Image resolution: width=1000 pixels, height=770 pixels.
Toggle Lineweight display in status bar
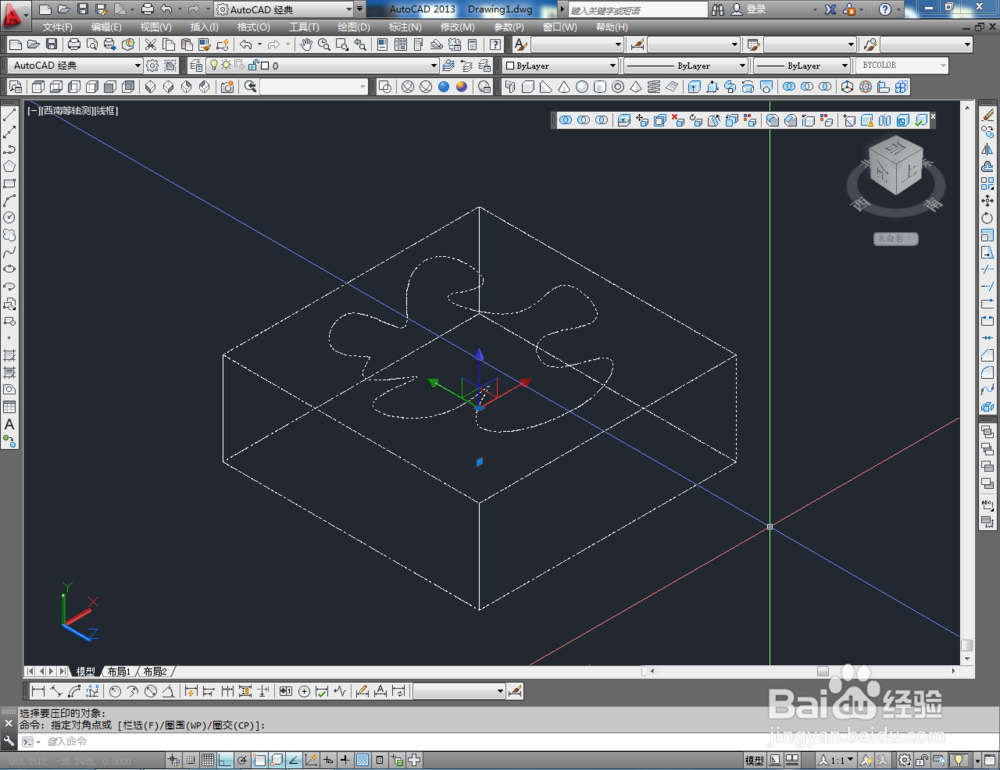345,760
